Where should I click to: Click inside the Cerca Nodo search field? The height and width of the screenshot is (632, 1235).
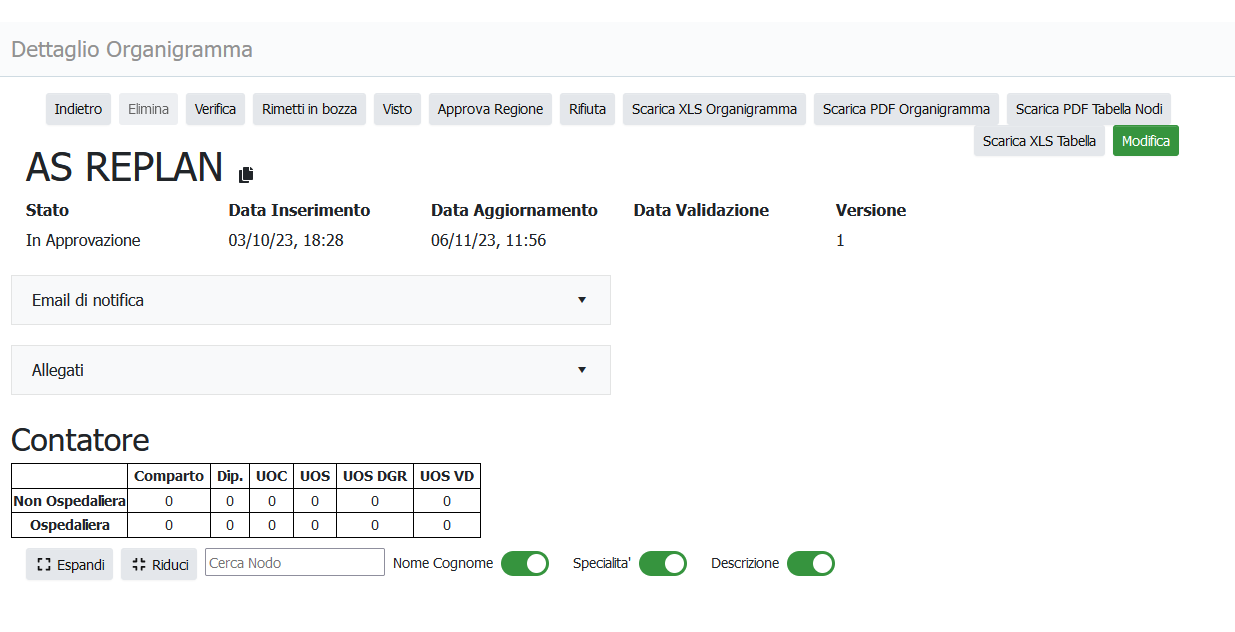click(x=294, y=562)
